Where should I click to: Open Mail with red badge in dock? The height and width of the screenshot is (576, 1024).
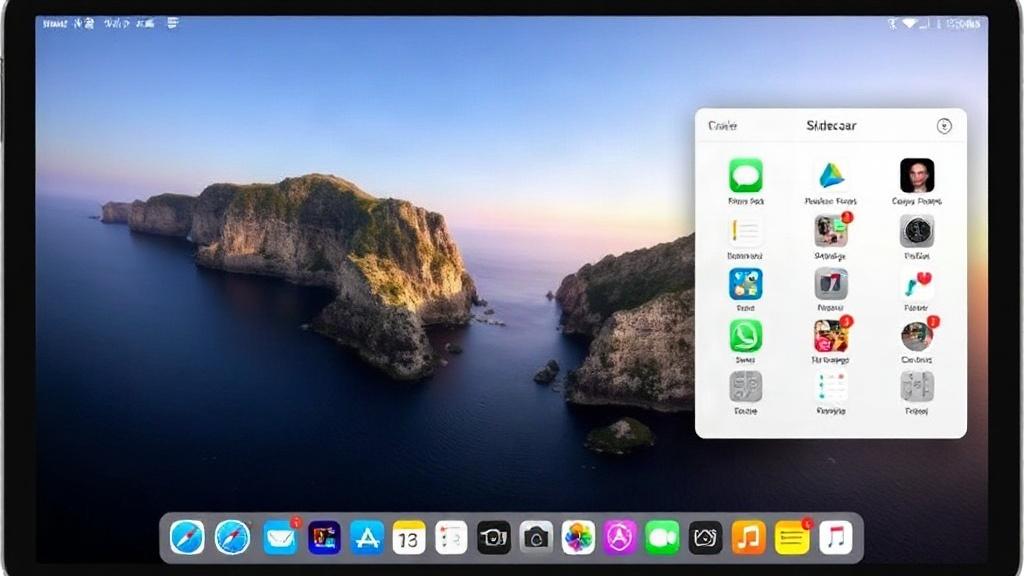[281, 538]
